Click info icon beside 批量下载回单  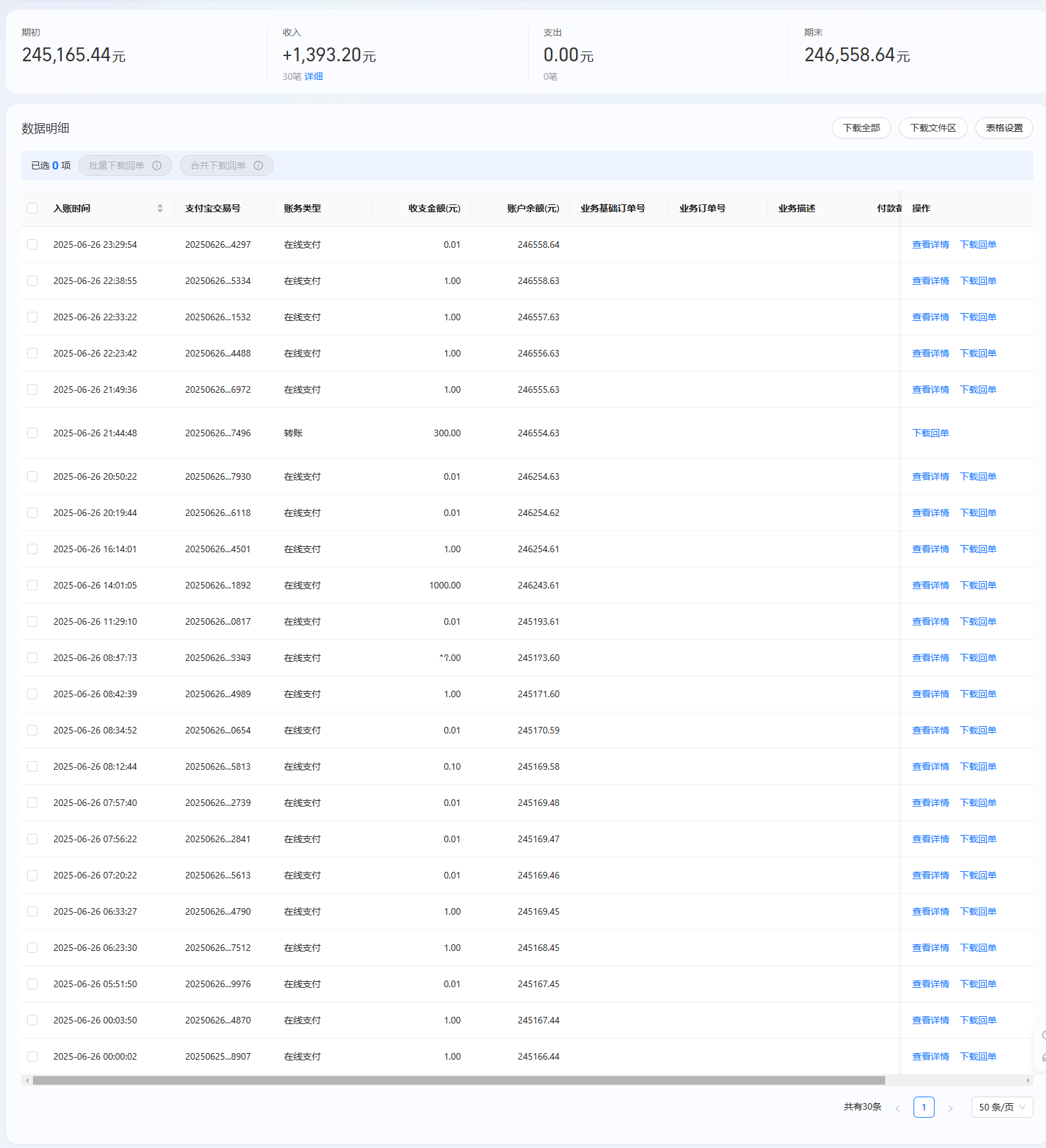pyautogui.click(x=157, y=165)
